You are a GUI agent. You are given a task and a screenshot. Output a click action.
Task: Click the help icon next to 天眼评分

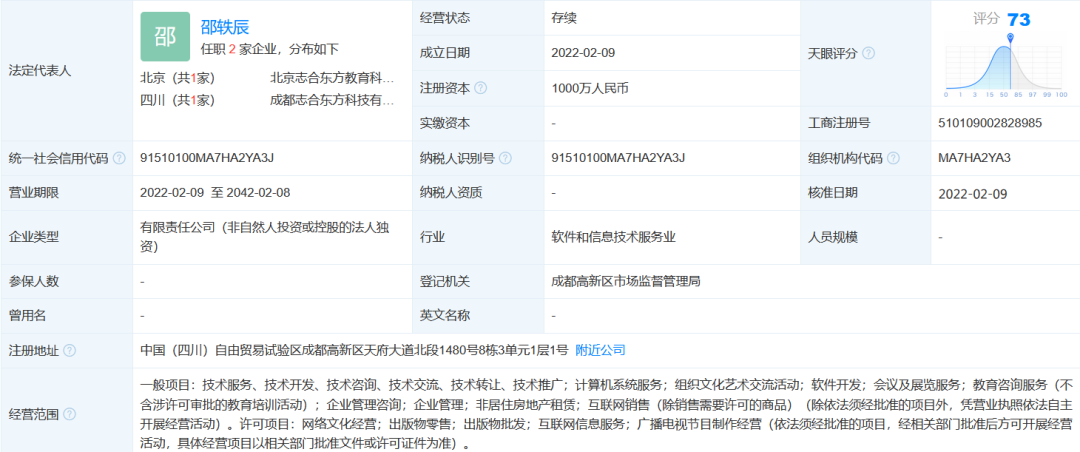(868, 53)
